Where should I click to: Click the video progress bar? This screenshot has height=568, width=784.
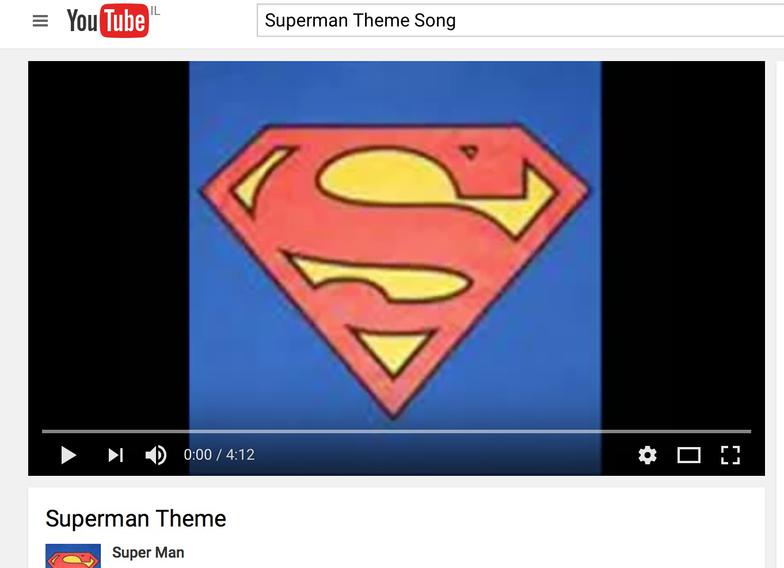(396, 431)
